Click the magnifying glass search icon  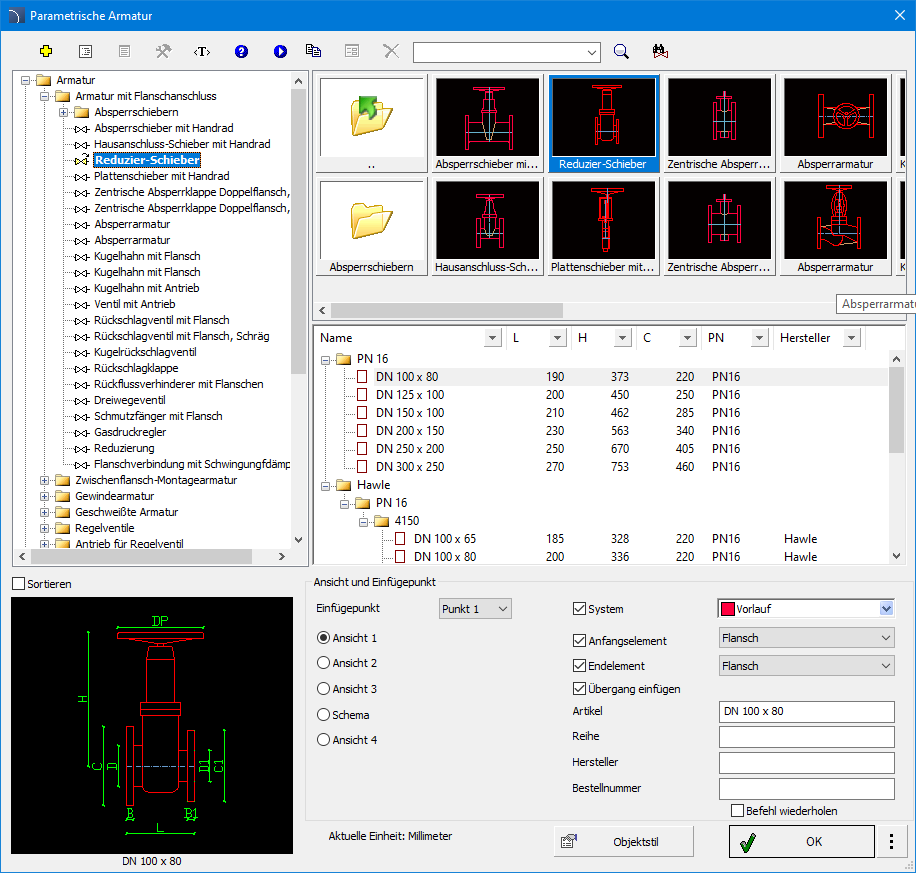click(621, 52)
